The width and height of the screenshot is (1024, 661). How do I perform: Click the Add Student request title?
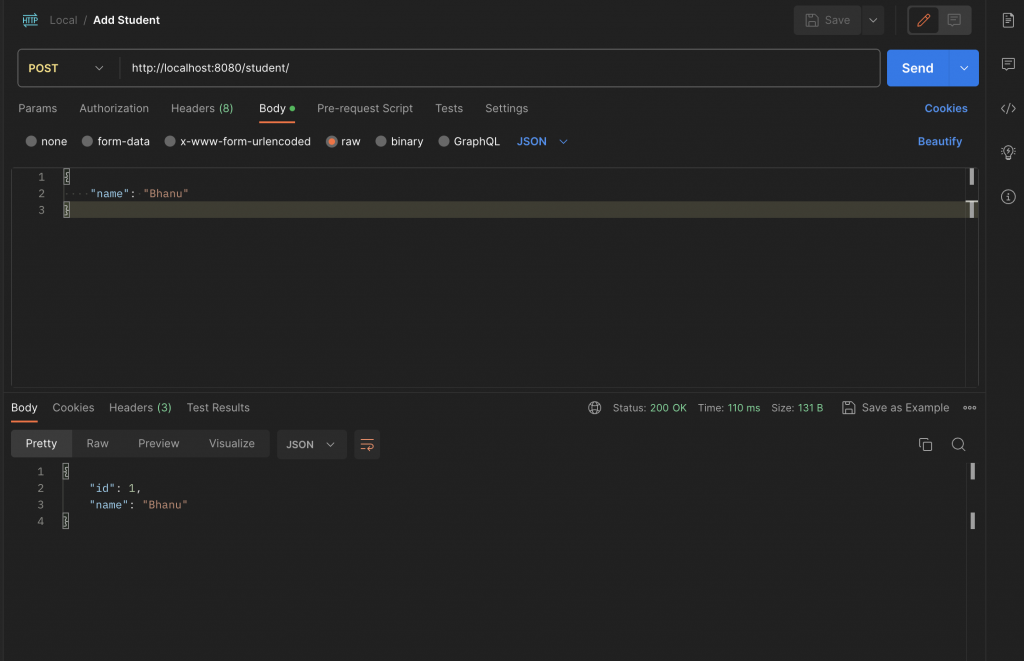(x=126, y=20)
